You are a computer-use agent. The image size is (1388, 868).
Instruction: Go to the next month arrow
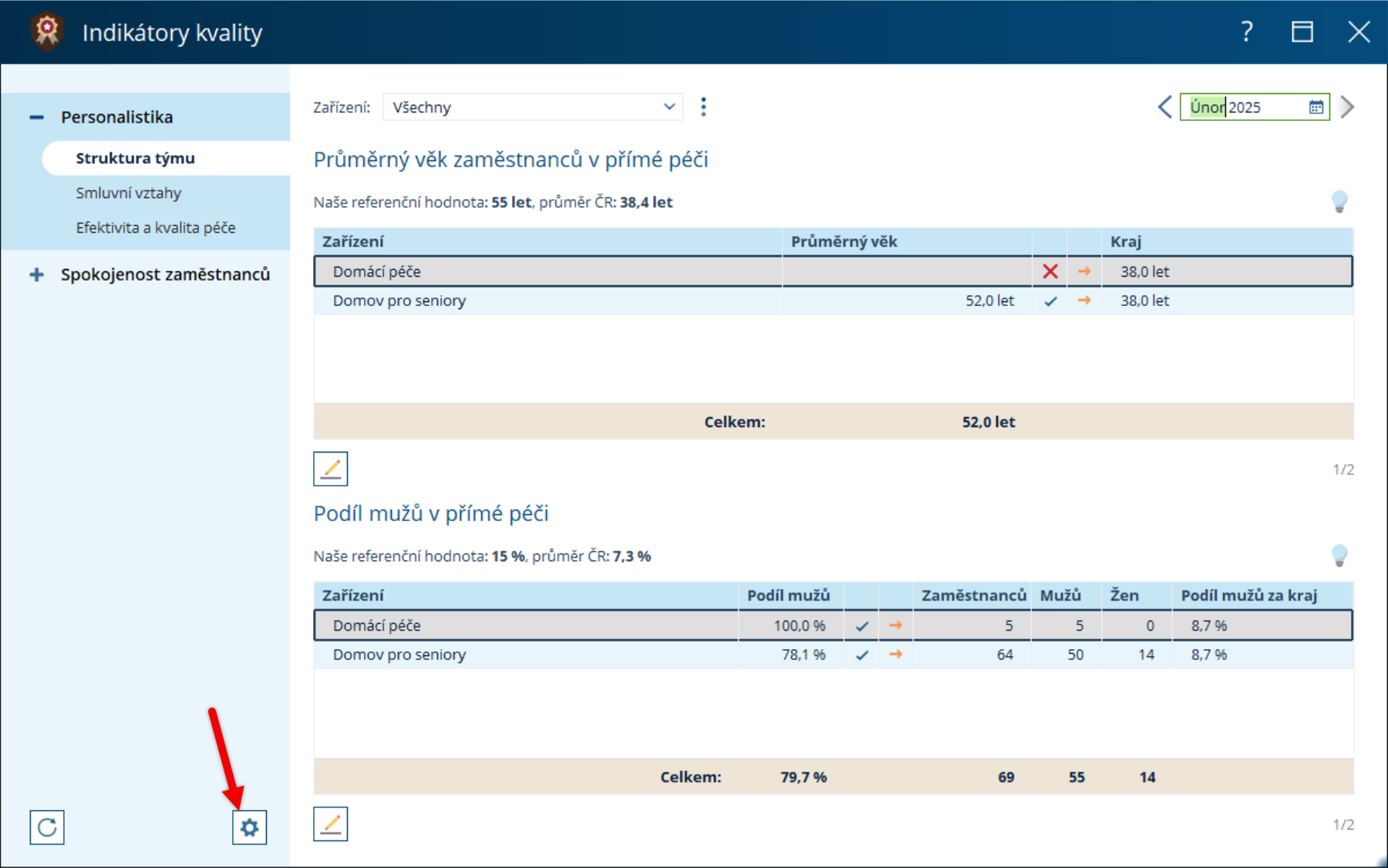1347,107
